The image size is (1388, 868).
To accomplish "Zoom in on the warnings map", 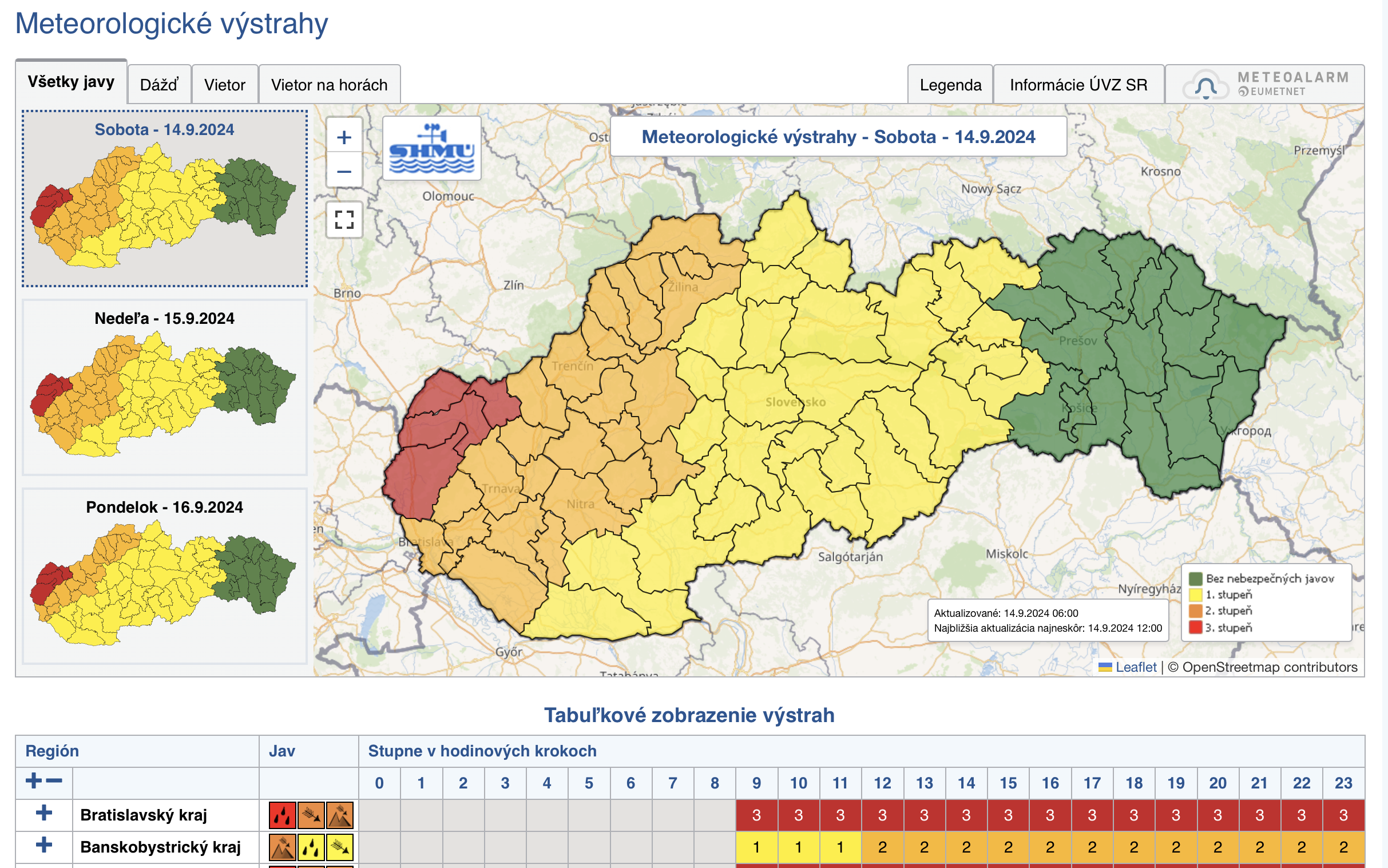I will point(344,137).
